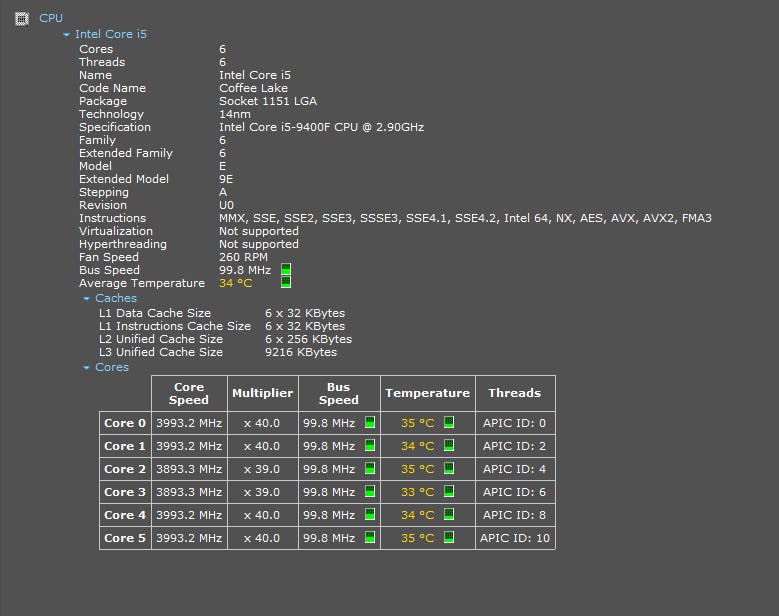Select the Core 3 row label
This screenshot has width=779, height=616.
(x=125, y=492)
